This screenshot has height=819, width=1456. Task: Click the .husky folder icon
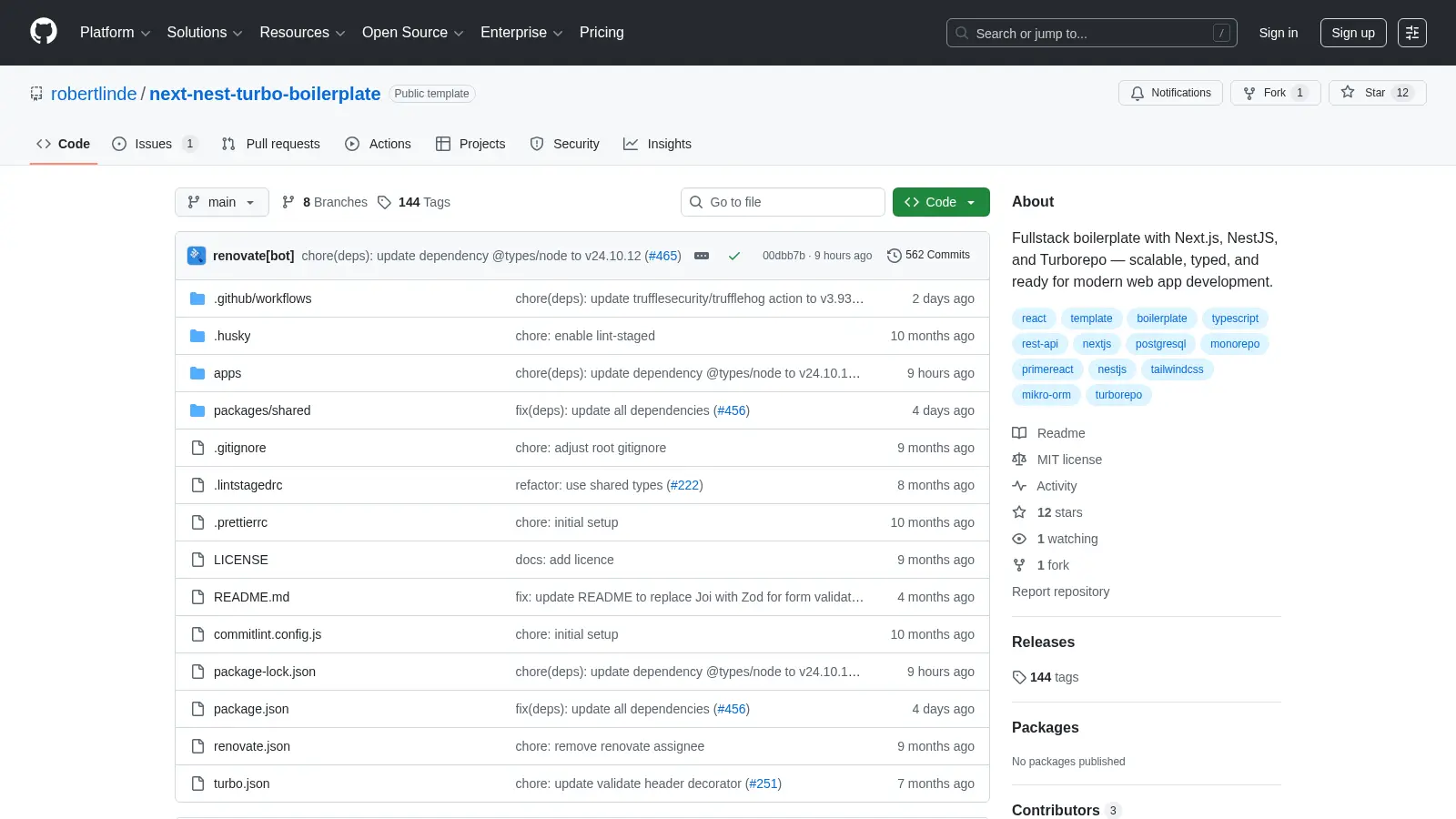pos(197,336)
